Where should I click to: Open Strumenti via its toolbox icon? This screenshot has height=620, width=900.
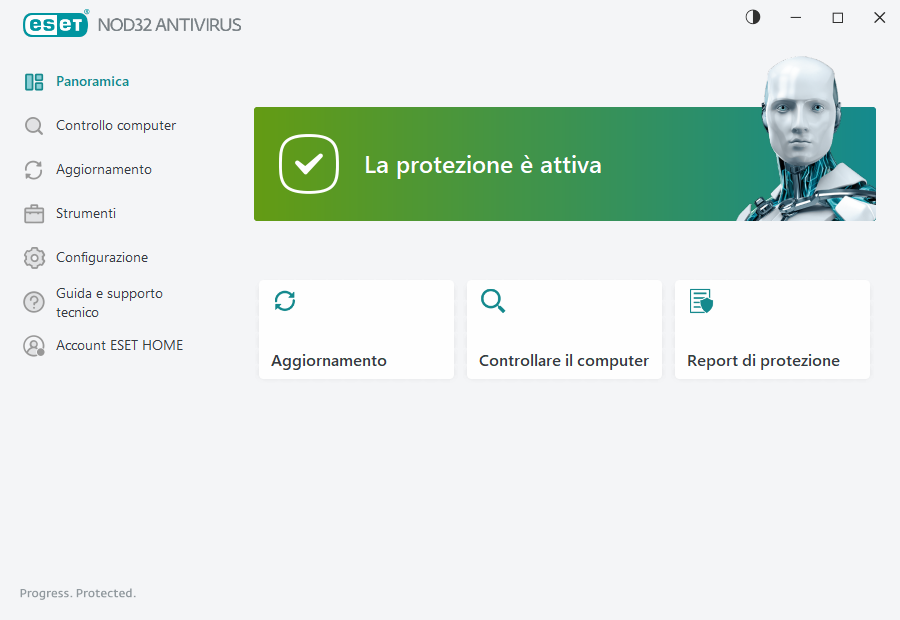pos(34,213)
